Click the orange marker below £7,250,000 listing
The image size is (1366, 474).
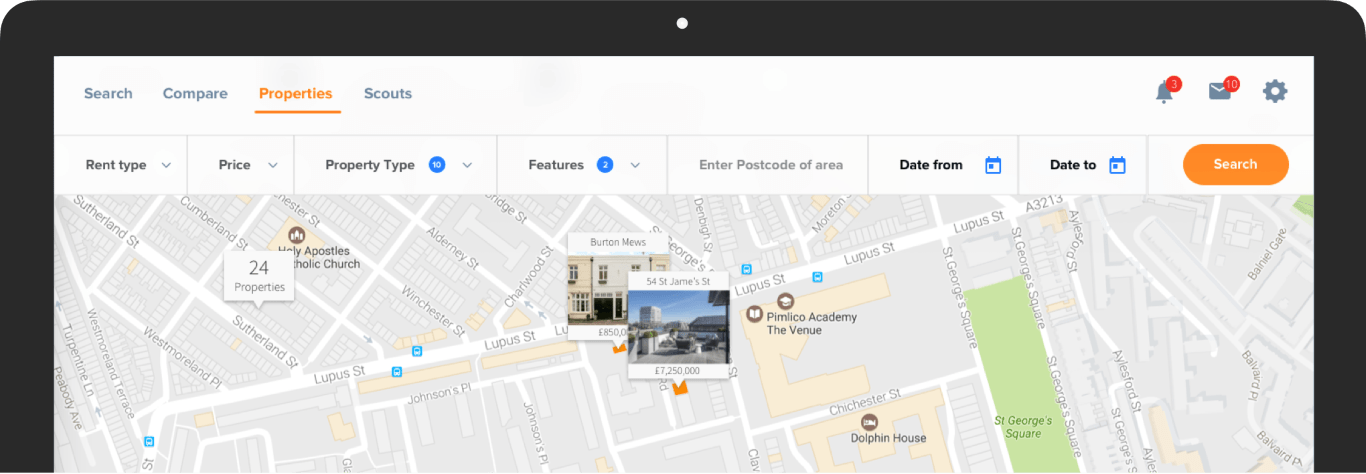click(681, 388)
